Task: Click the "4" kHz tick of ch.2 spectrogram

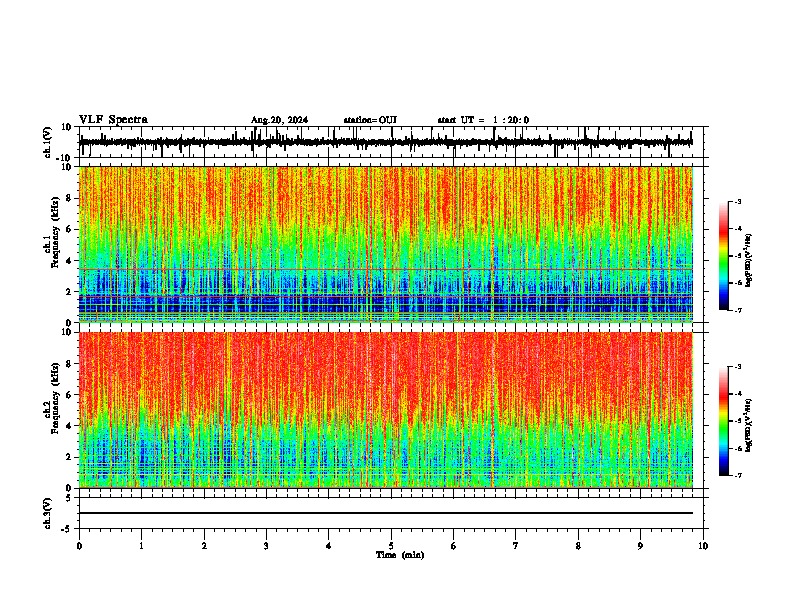Action: (x=69, y=426)
